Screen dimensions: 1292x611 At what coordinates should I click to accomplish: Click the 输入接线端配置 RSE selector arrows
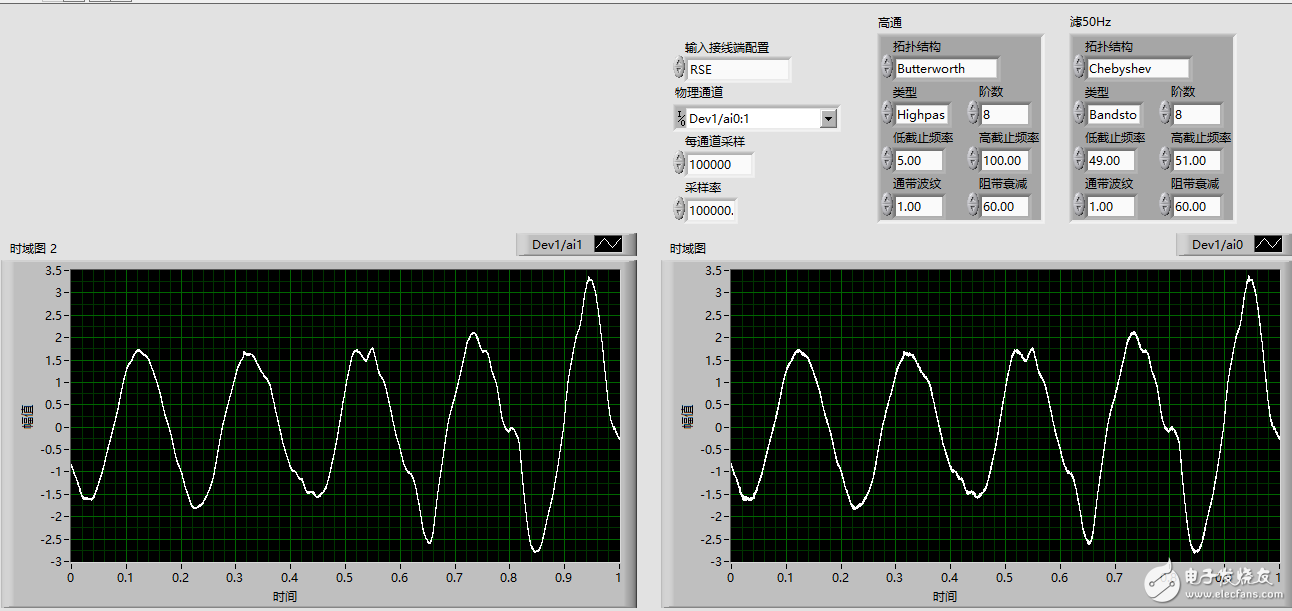point(680,69)
